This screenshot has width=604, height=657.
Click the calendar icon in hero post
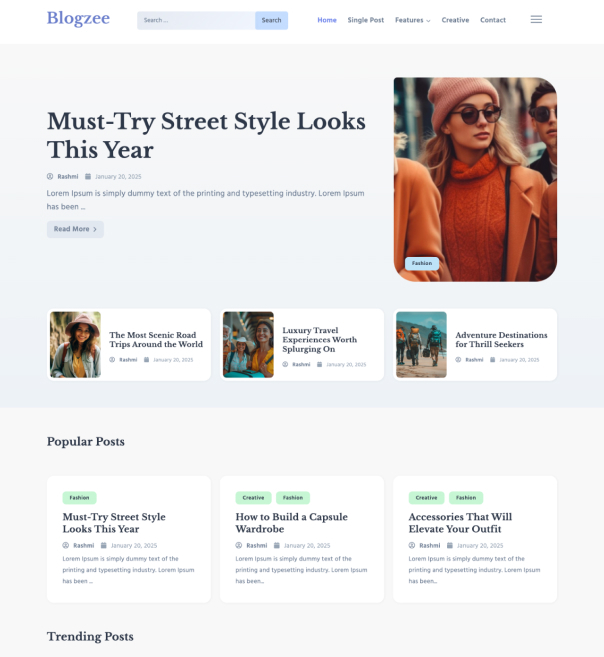click(x=88, y=177)
